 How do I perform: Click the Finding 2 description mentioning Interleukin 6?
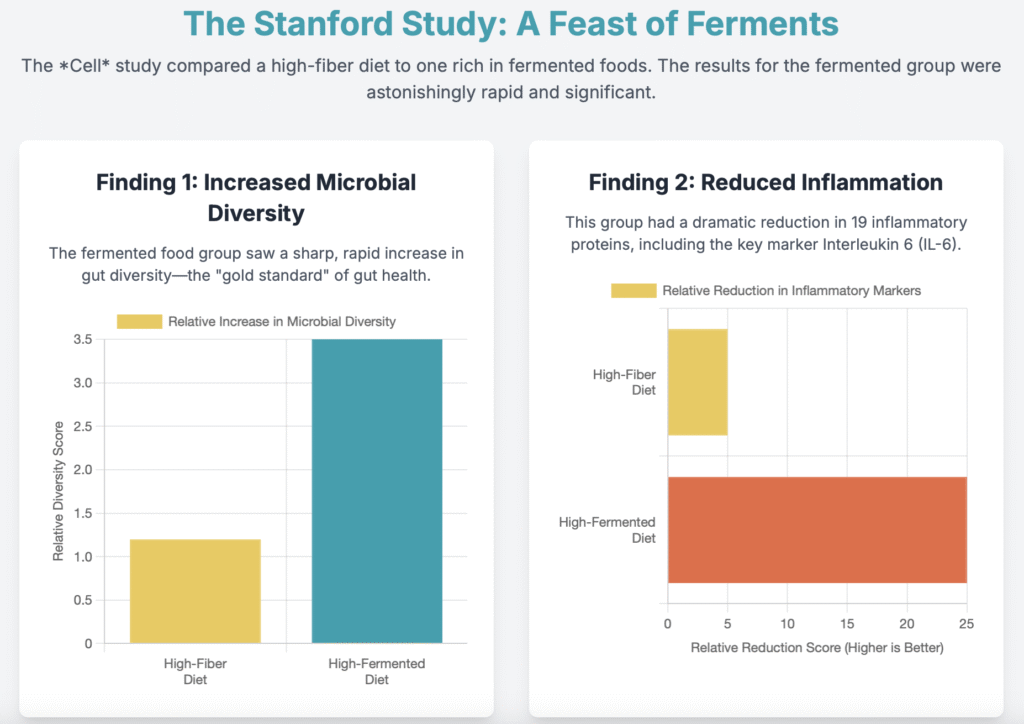tap(765, 234)
